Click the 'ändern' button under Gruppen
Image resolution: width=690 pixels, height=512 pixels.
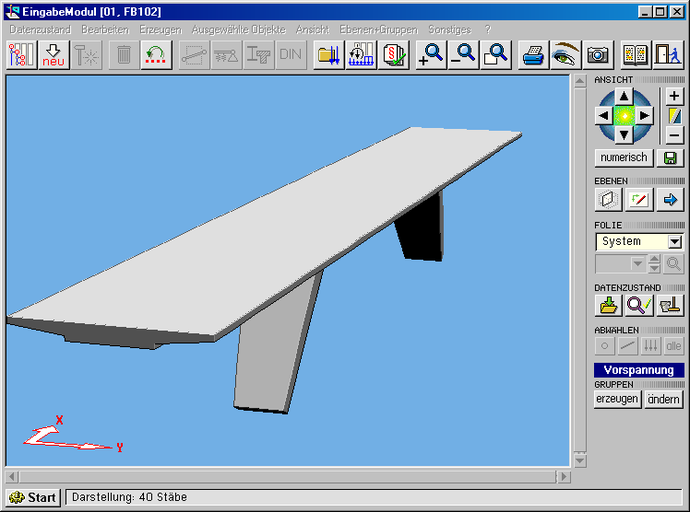tap(663, 399)
